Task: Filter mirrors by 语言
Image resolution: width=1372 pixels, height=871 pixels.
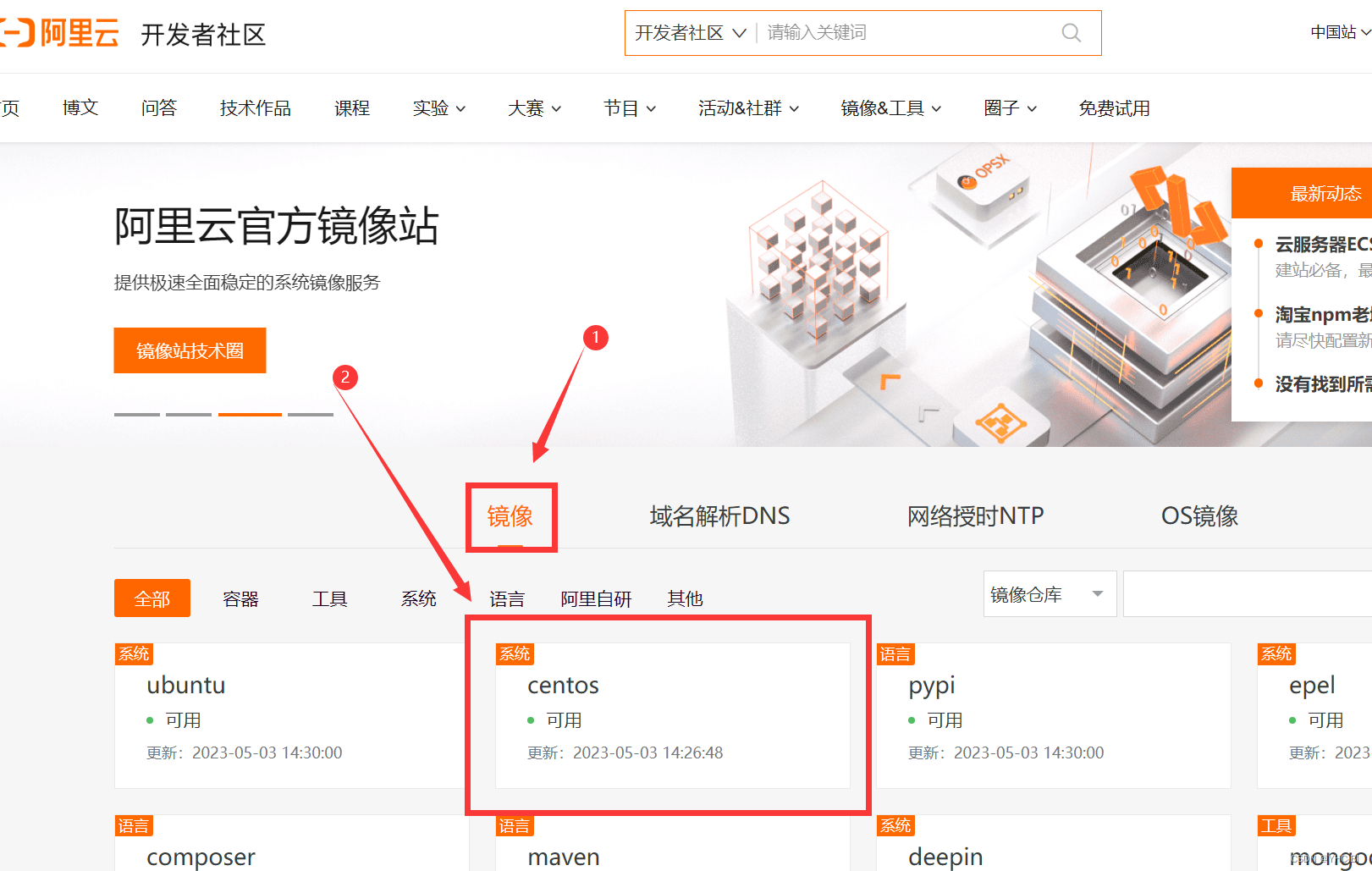Action: pyautogui.click(x=507, y=599)
